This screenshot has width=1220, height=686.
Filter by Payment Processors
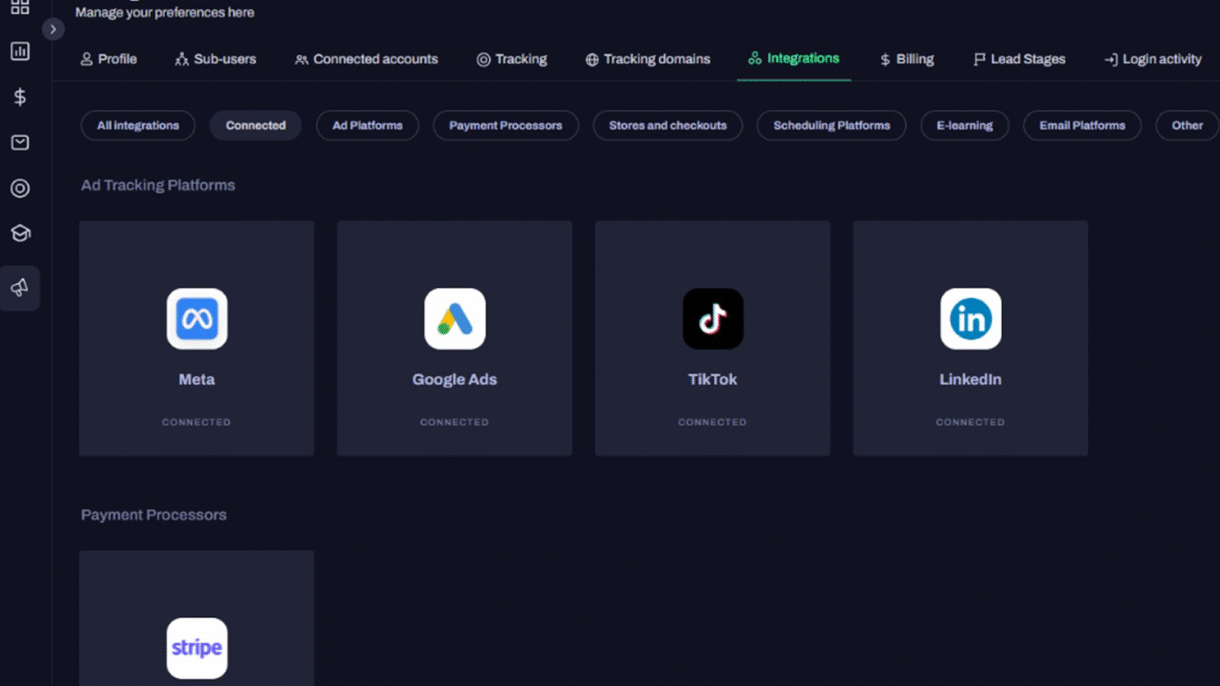click(506, 126)
